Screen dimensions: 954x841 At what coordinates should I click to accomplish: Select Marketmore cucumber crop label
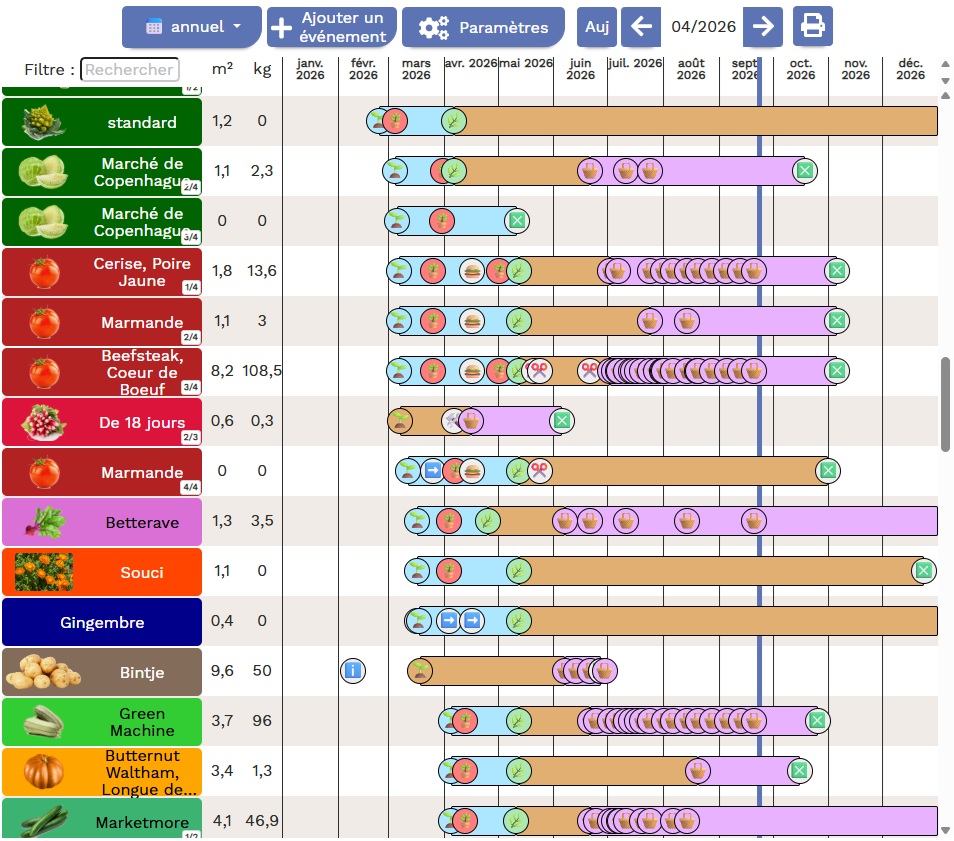point(102,819)
